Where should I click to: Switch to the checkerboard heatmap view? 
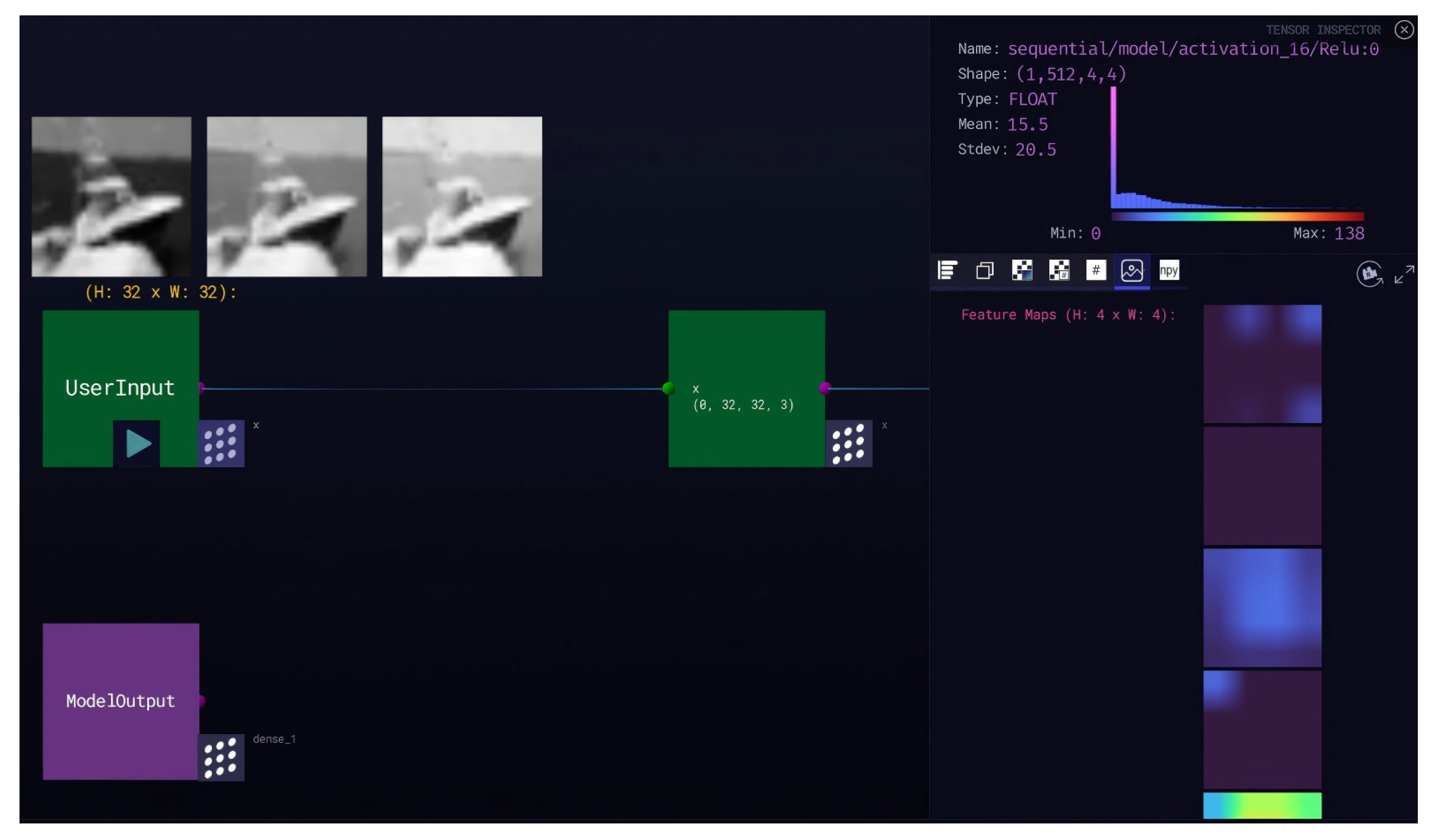tap(1022, 271)
